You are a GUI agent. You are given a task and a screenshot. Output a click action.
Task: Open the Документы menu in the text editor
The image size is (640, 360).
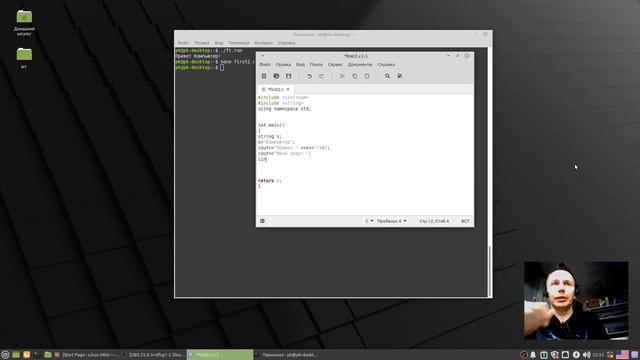(360, 64)
